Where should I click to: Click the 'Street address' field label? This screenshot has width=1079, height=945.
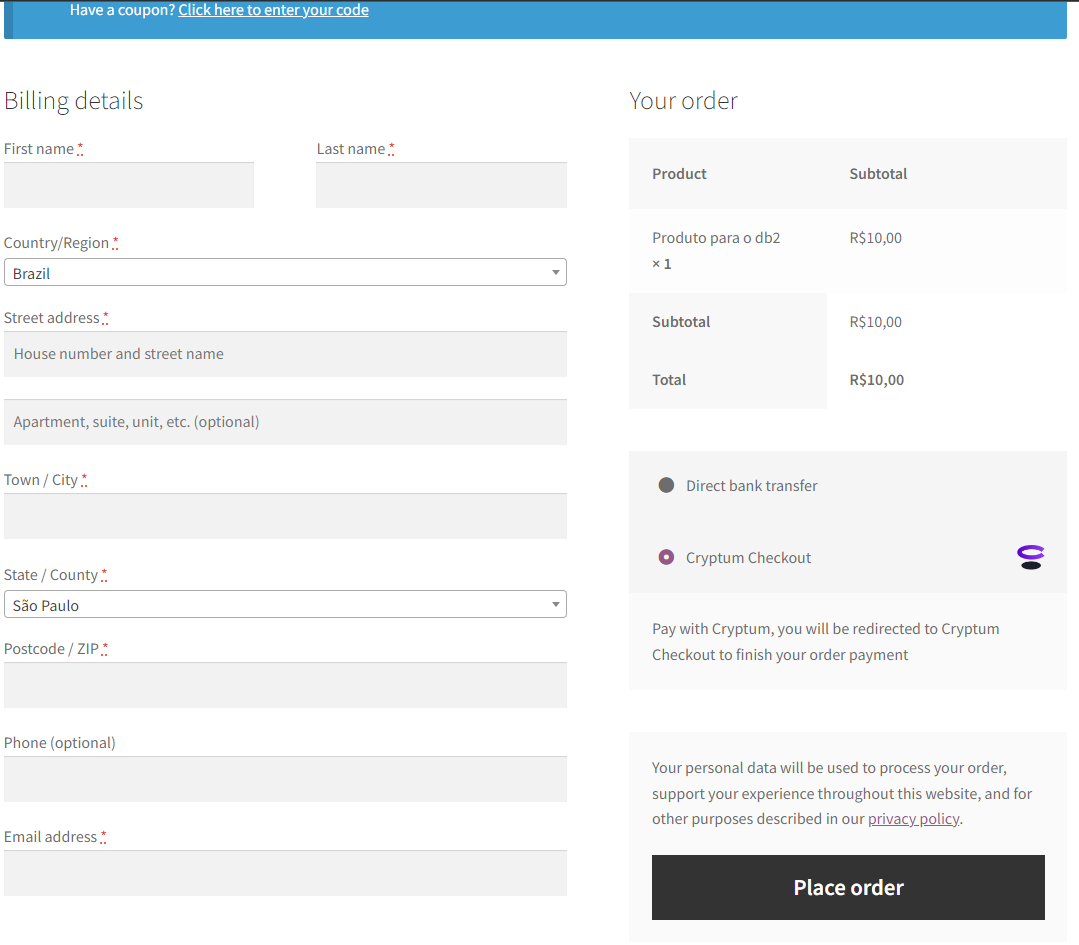(x=52, y=318)
